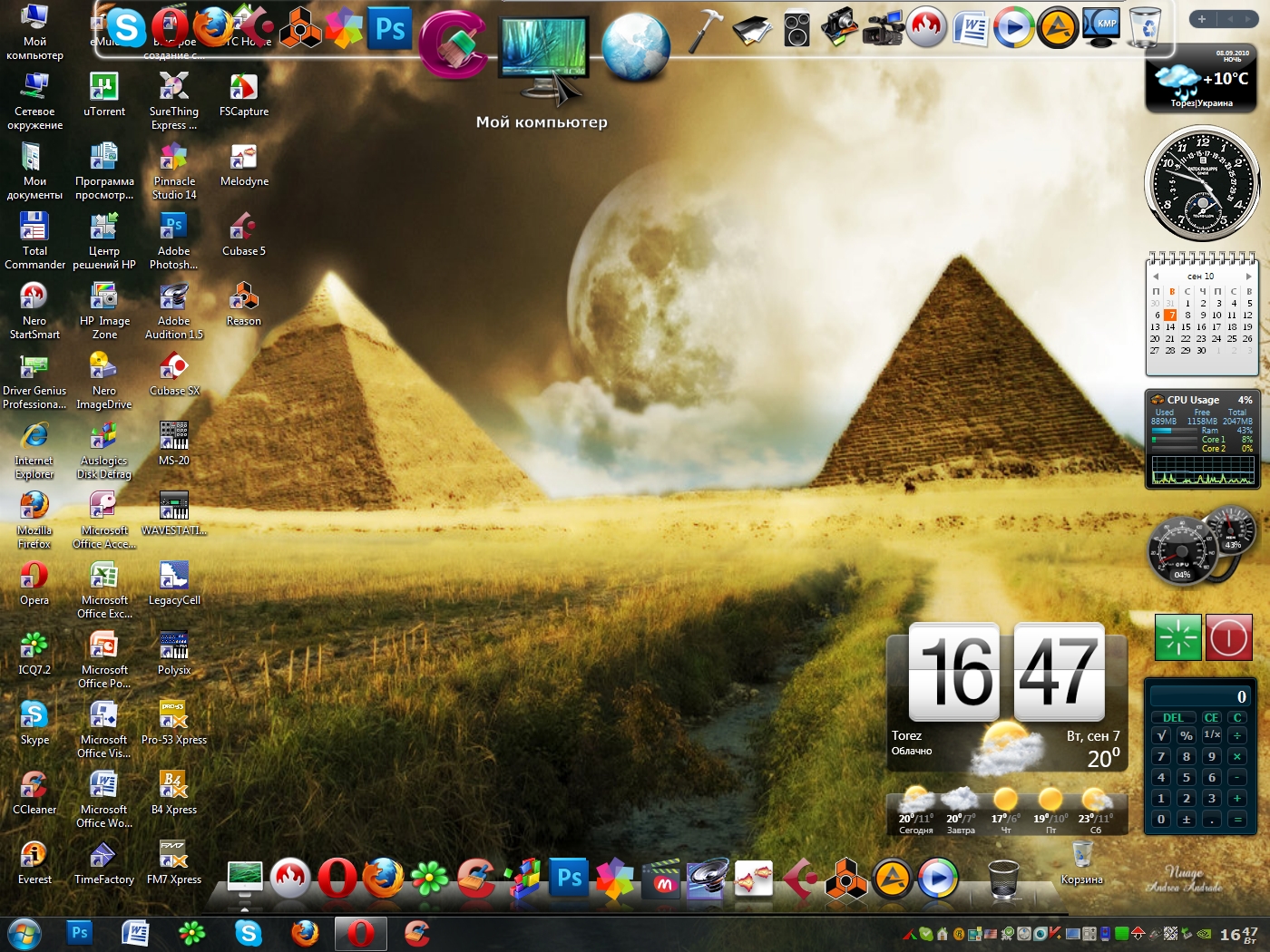Go to next month in calendar gadget
The width and height of the screenshot is (1270, 952).
[x=1248, y=277]
